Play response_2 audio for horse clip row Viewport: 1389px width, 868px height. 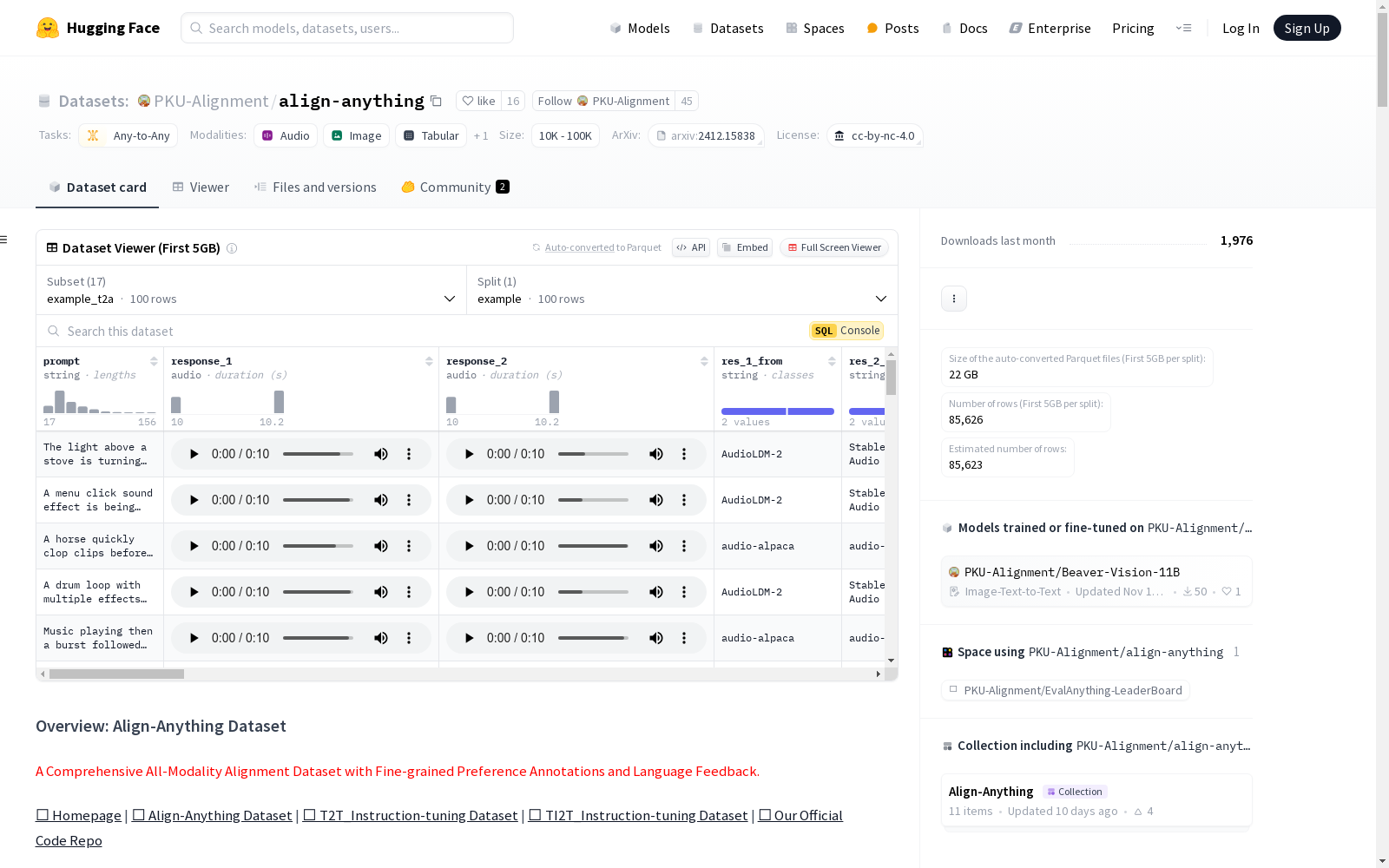click(469, 546)
